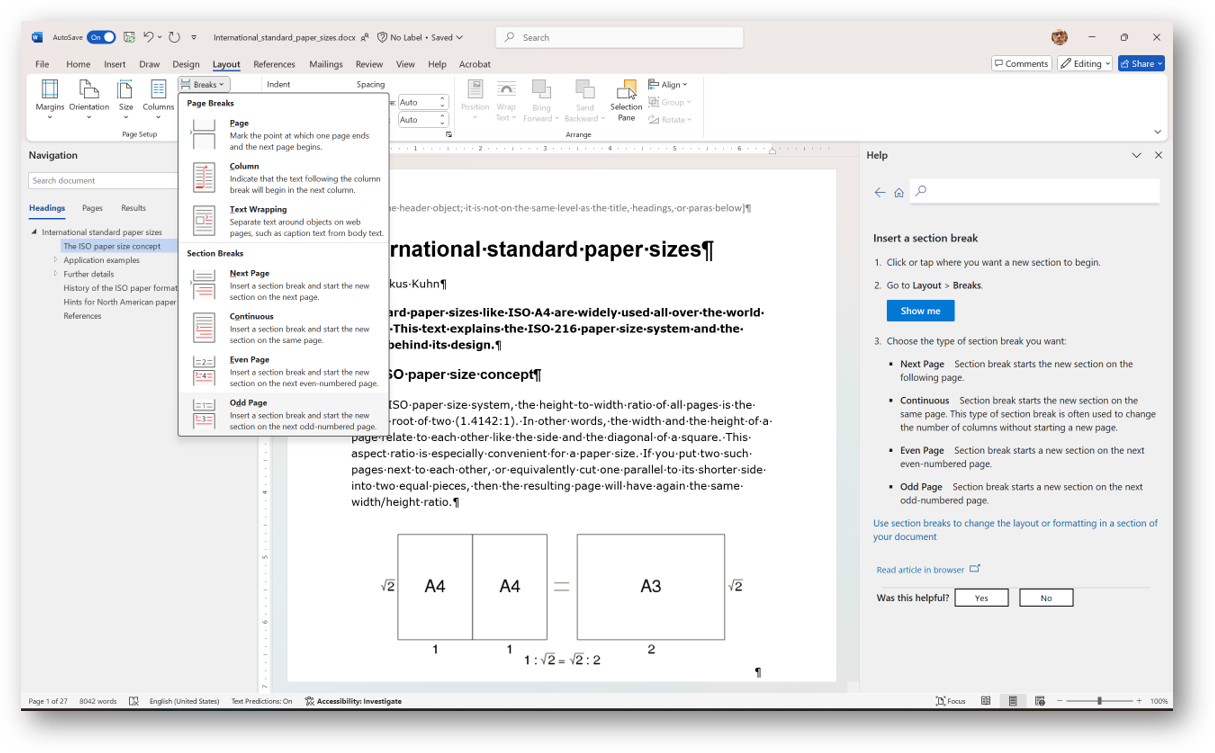Open Read article in browser link
The image size is (1215, 753).
[921, 568]
